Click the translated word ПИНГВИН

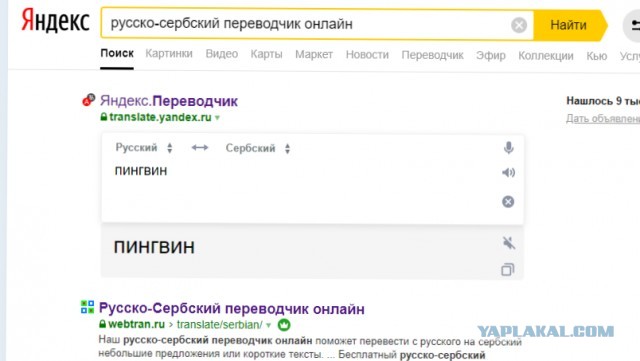tap(154, 247)
